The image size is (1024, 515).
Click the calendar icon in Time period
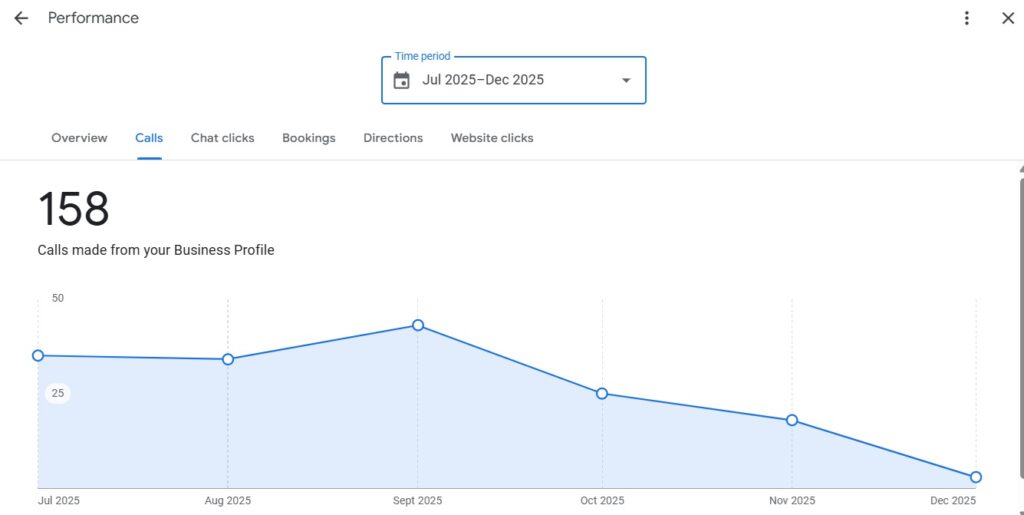[x=402, y=80]
